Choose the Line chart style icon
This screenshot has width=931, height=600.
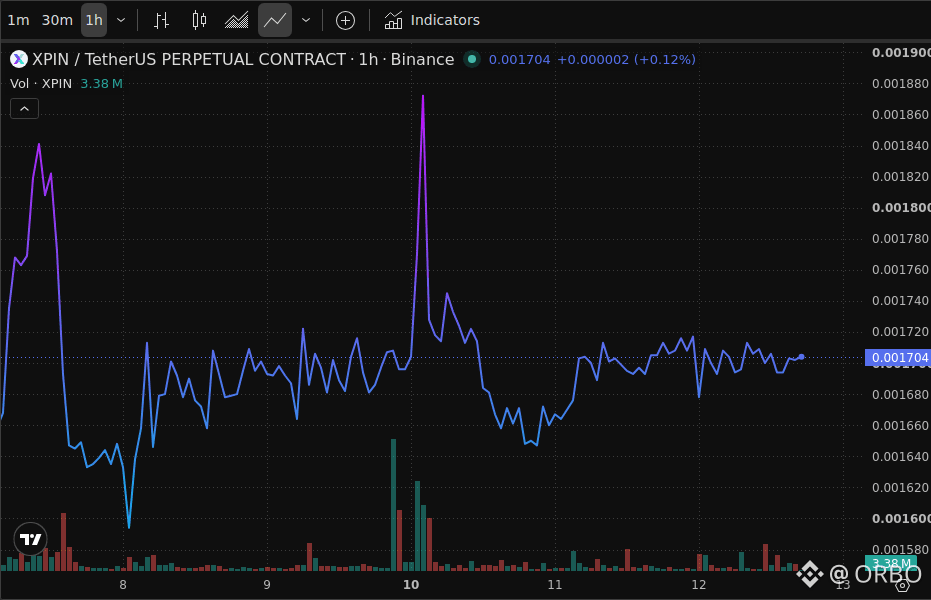tap(275, 20)
